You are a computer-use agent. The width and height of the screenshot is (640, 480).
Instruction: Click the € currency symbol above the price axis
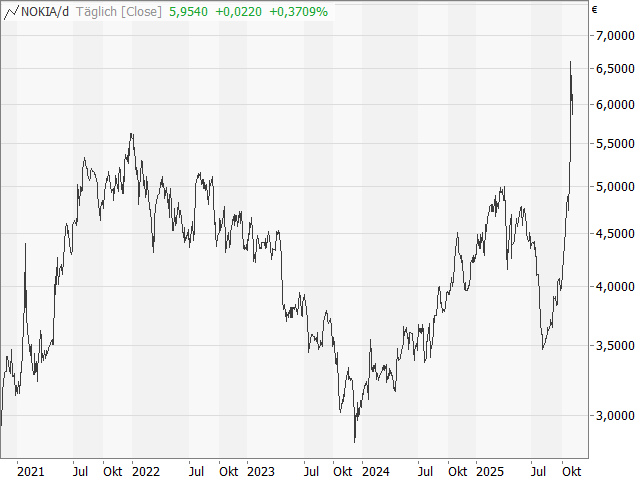click(595, 10)
